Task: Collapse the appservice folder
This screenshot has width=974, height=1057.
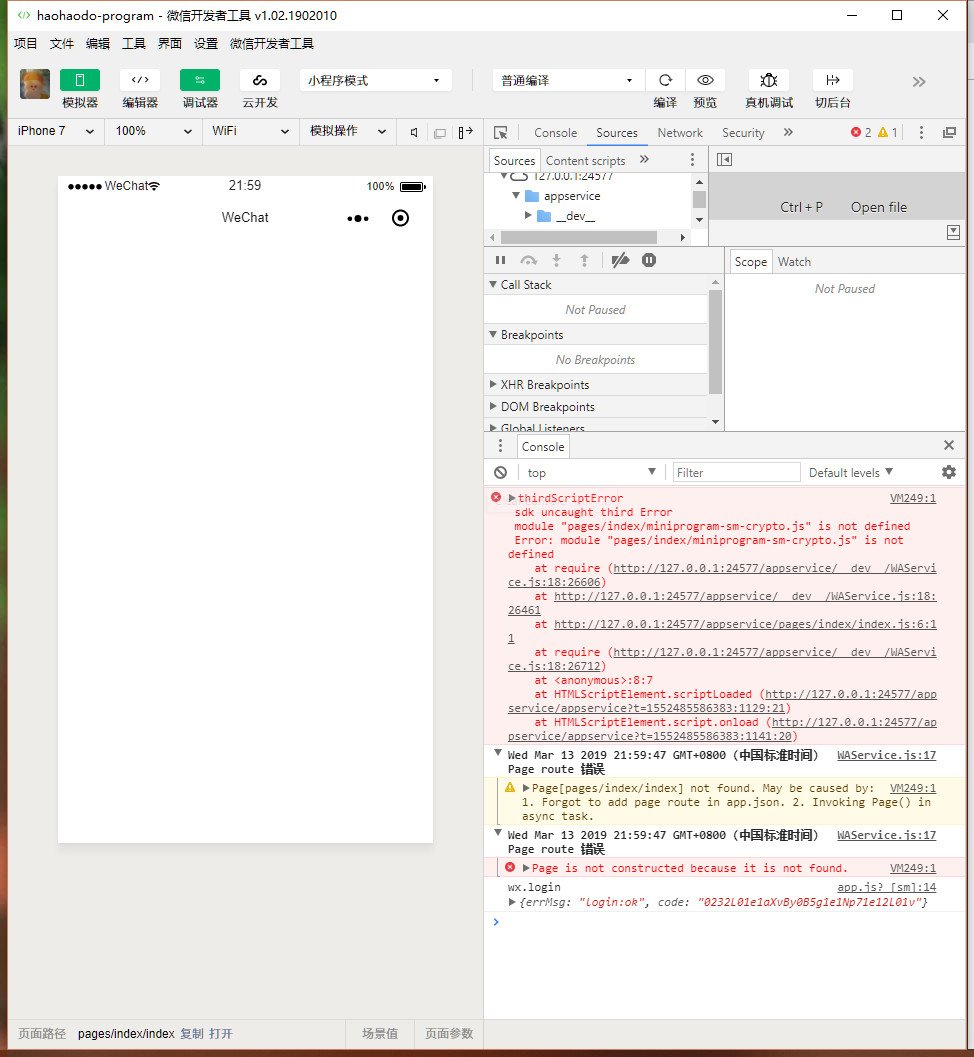Action: [x=516, y=195]
